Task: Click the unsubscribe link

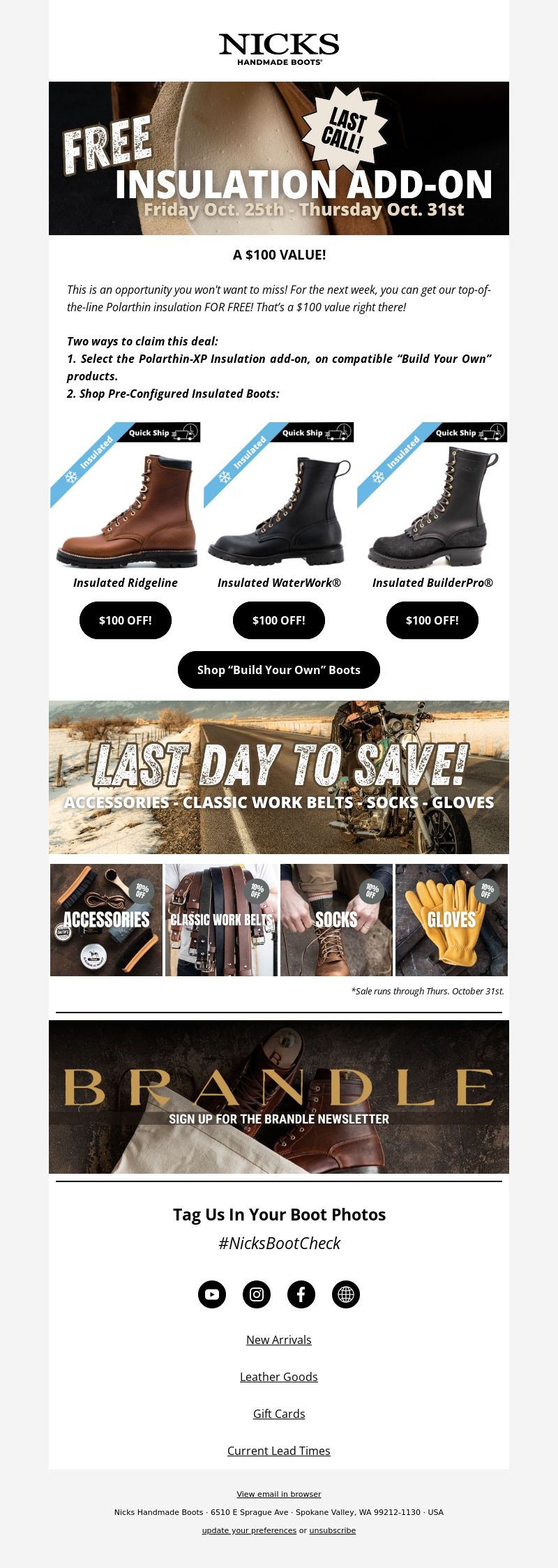Action: pos(333,1530)
